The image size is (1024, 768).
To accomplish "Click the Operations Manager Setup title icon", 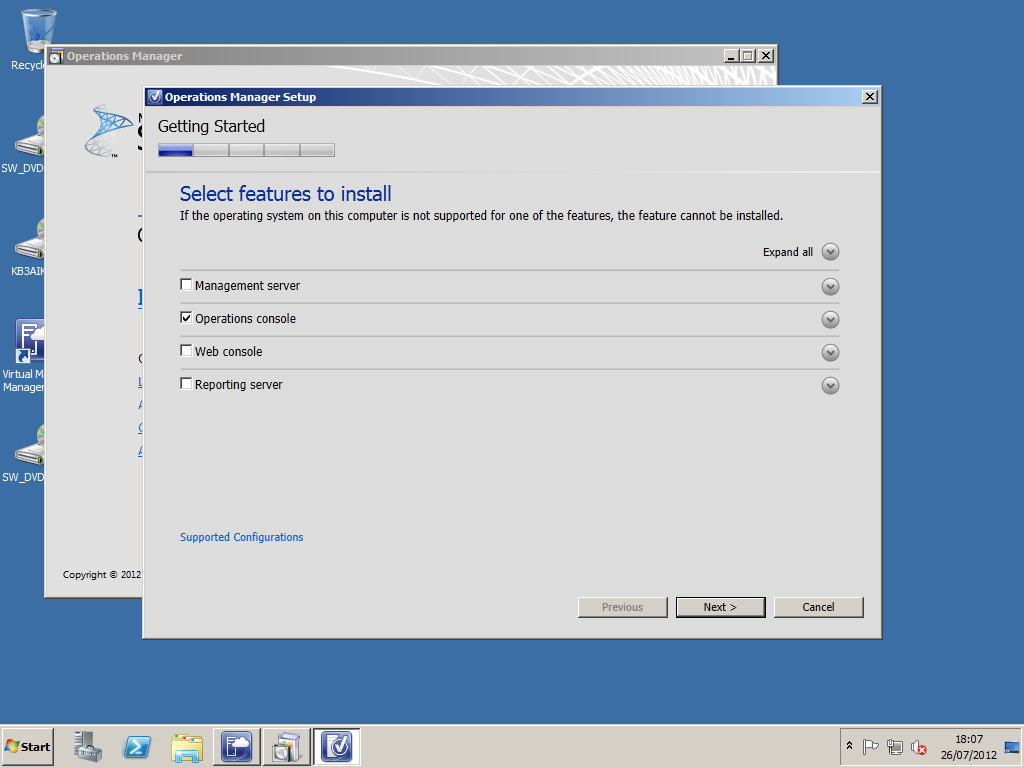I will [x=155, y=97].
